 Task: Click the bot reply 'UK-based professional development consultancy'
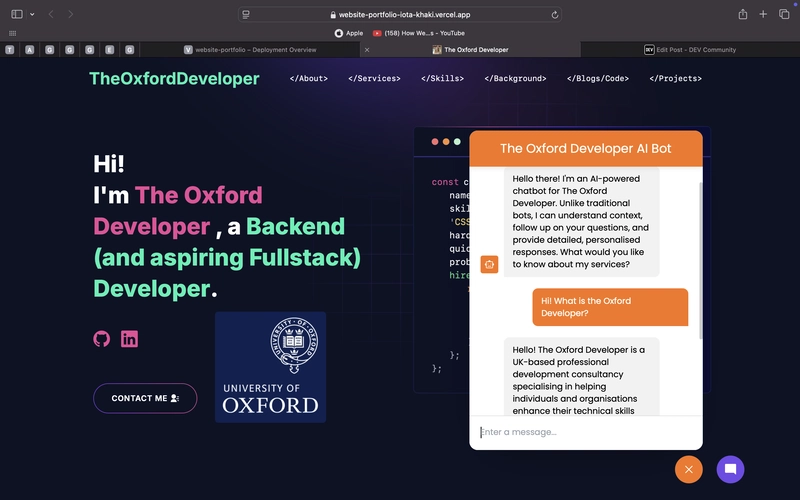tap(581, 377)
